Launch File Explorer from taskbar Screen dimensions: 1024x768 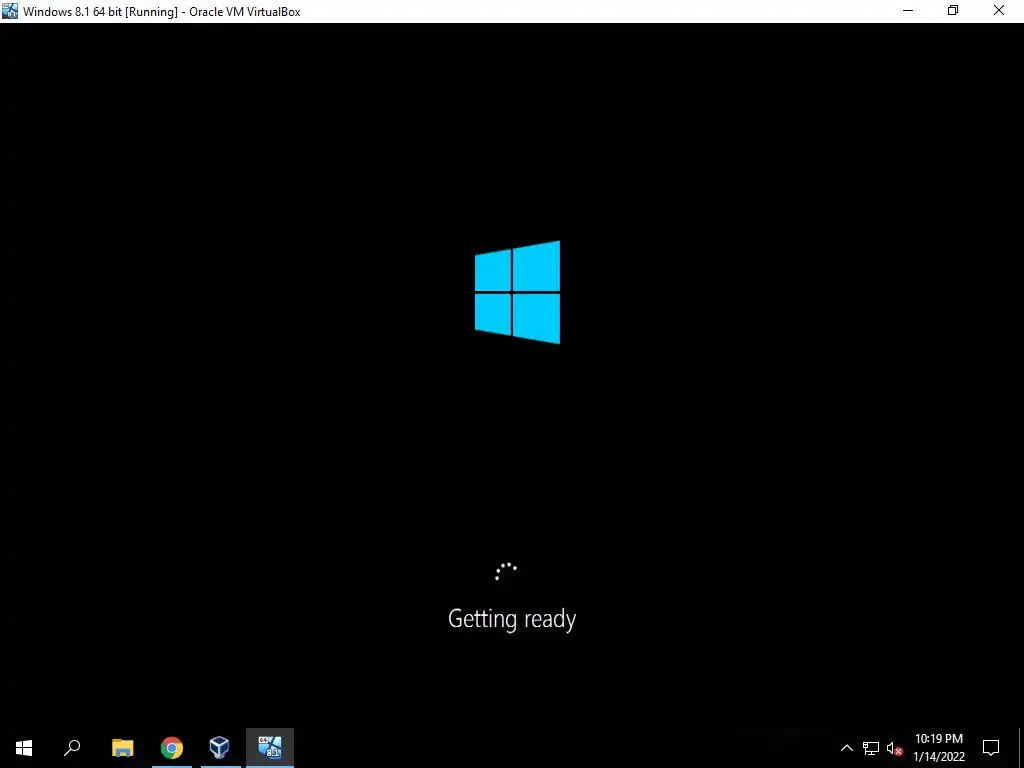click(123, 748)
